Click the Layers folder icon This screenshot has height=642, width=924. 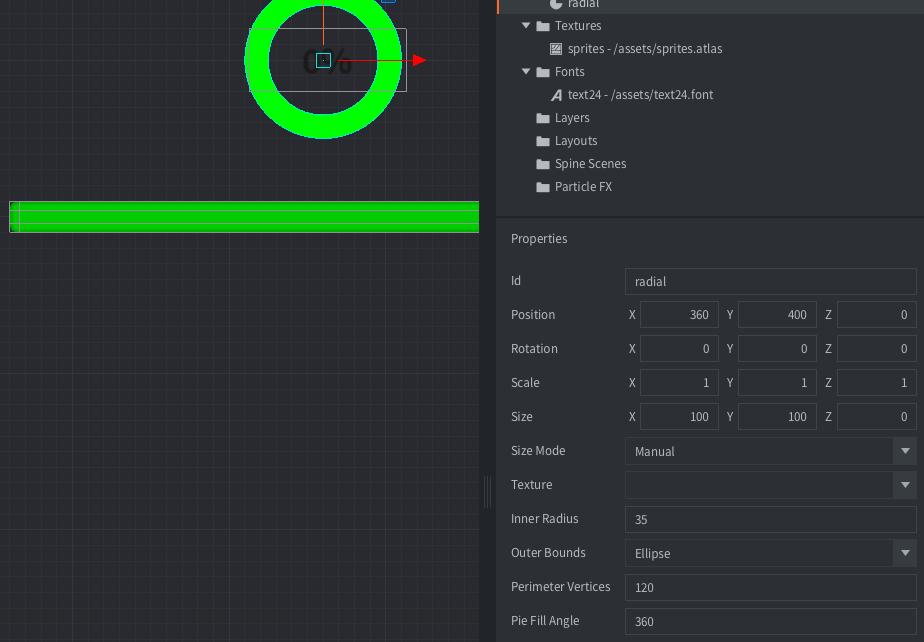click(x=543, y=118)
